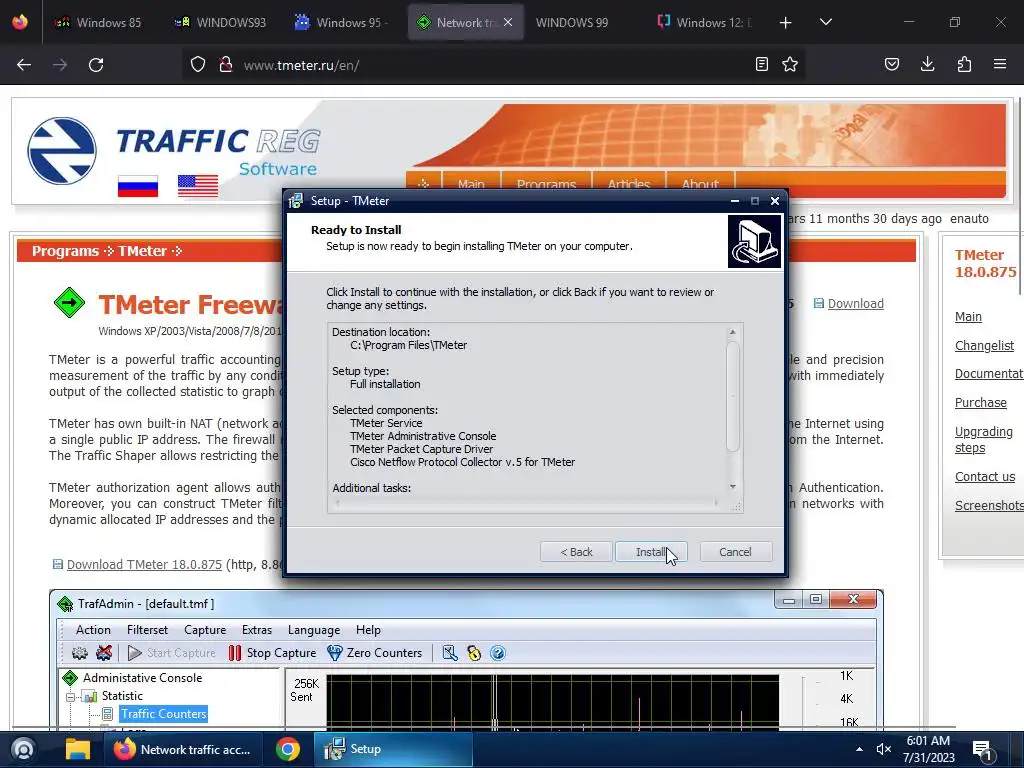Switch to the Windows 85 tab

[x=98, y=22]
